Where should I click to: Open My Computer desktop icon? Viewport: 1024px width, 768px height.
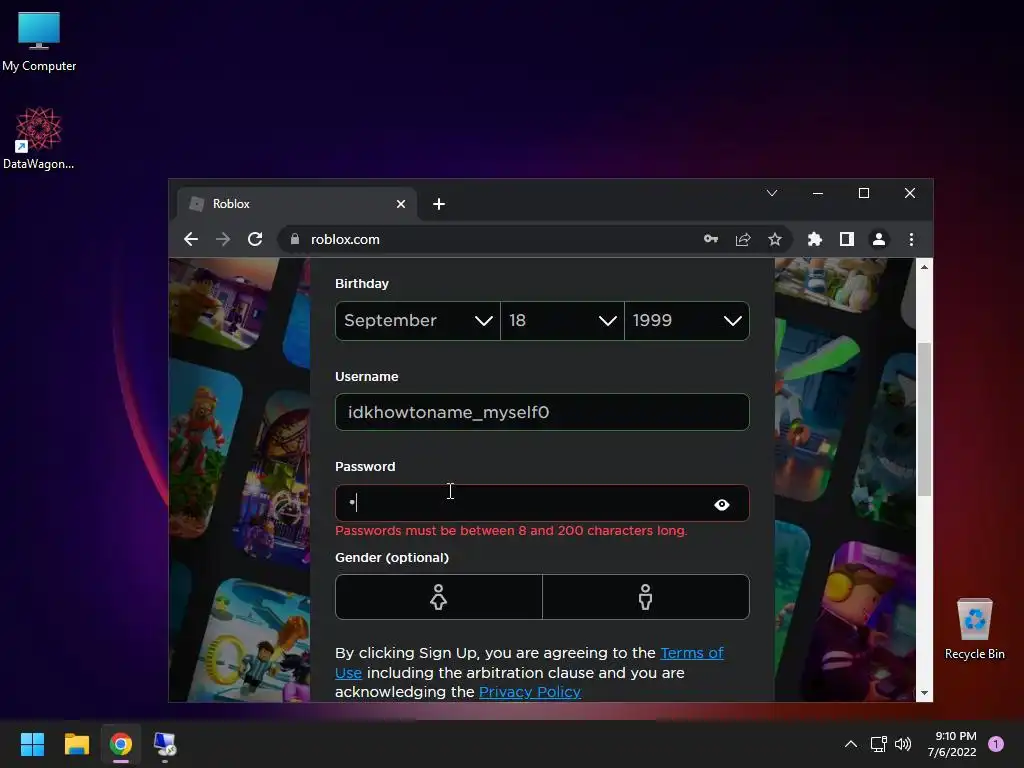coord(39,41)
